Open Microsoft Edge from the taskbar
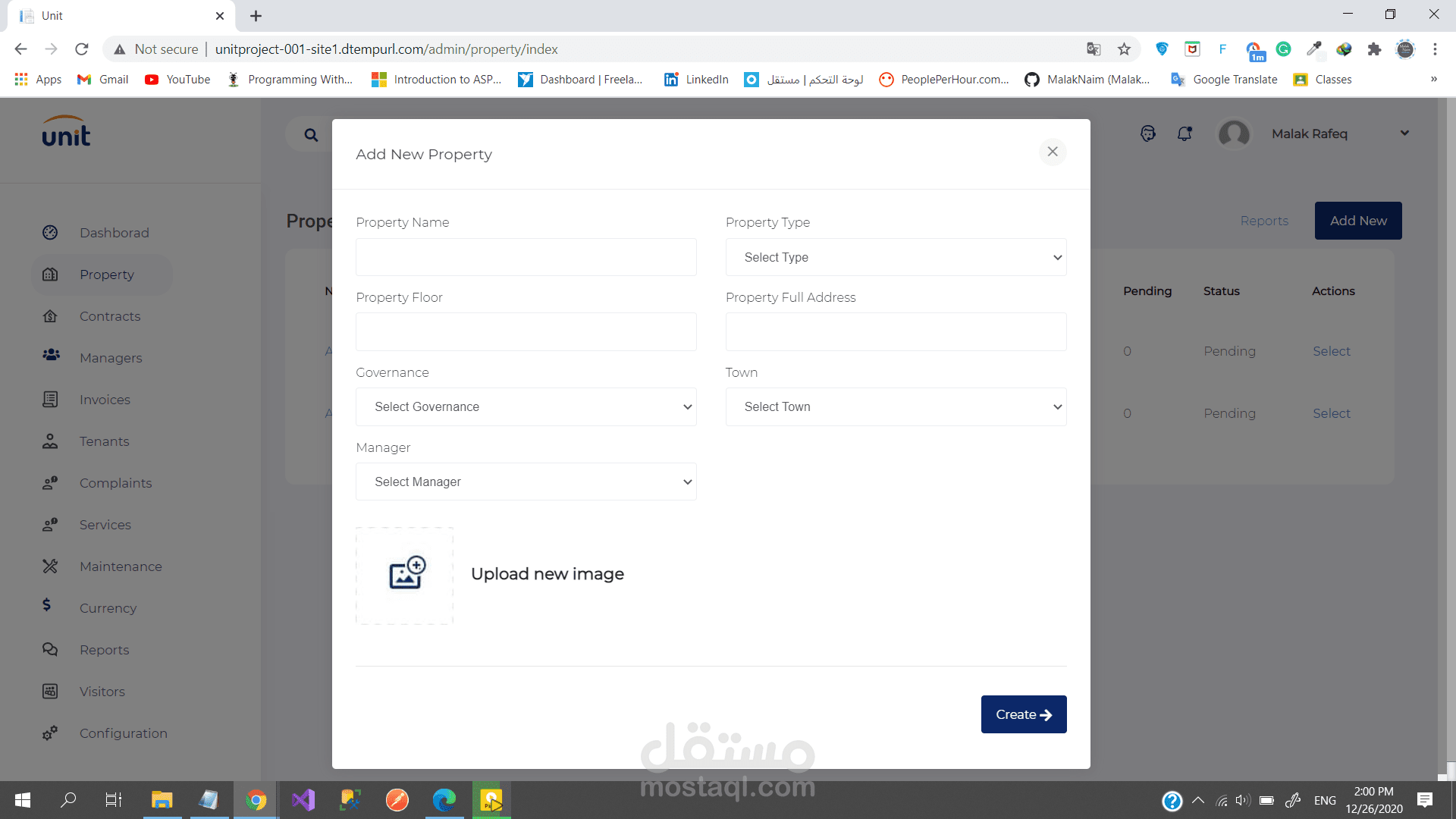 (x=444, y=800)
